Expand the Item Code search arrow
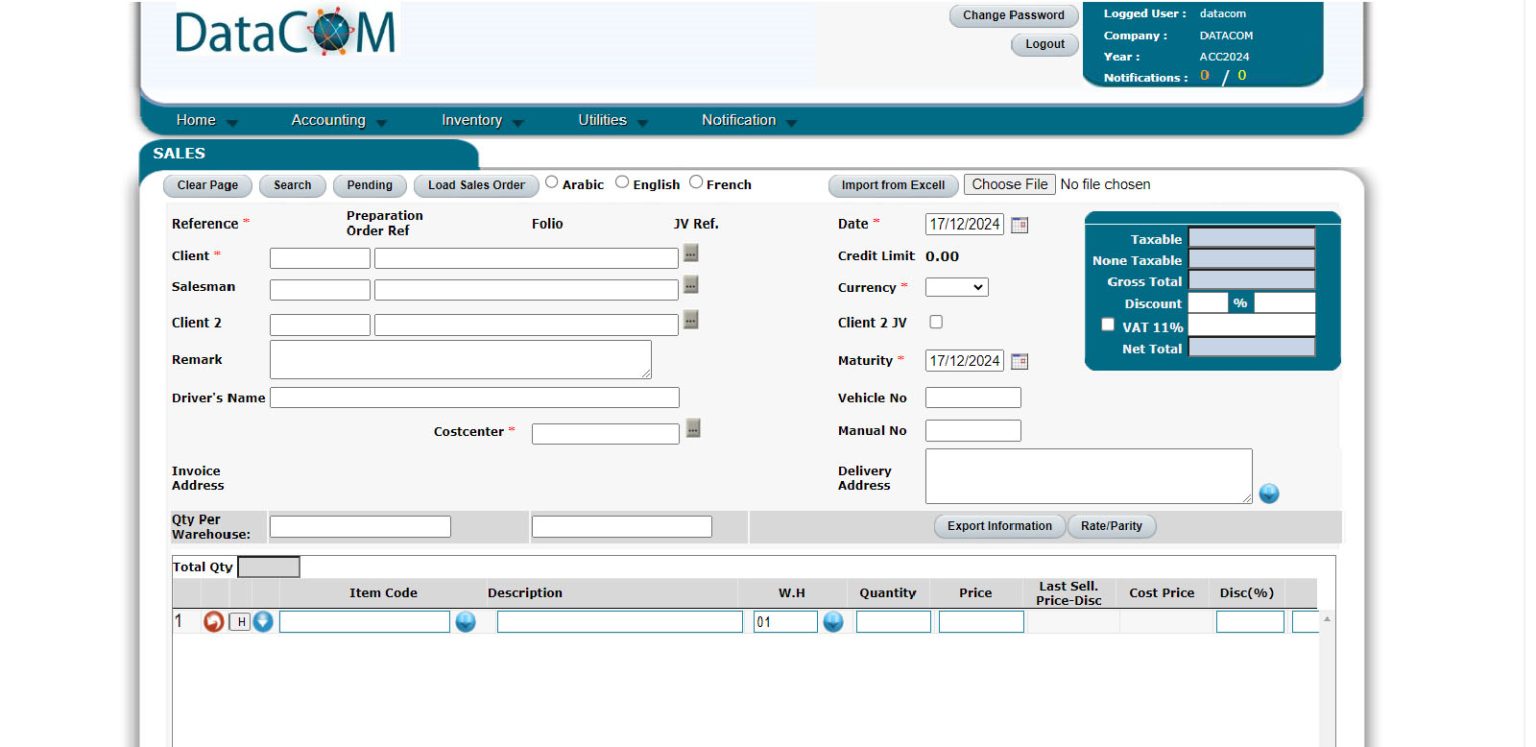Screen dimensions: 1536x747 (465, 621)
